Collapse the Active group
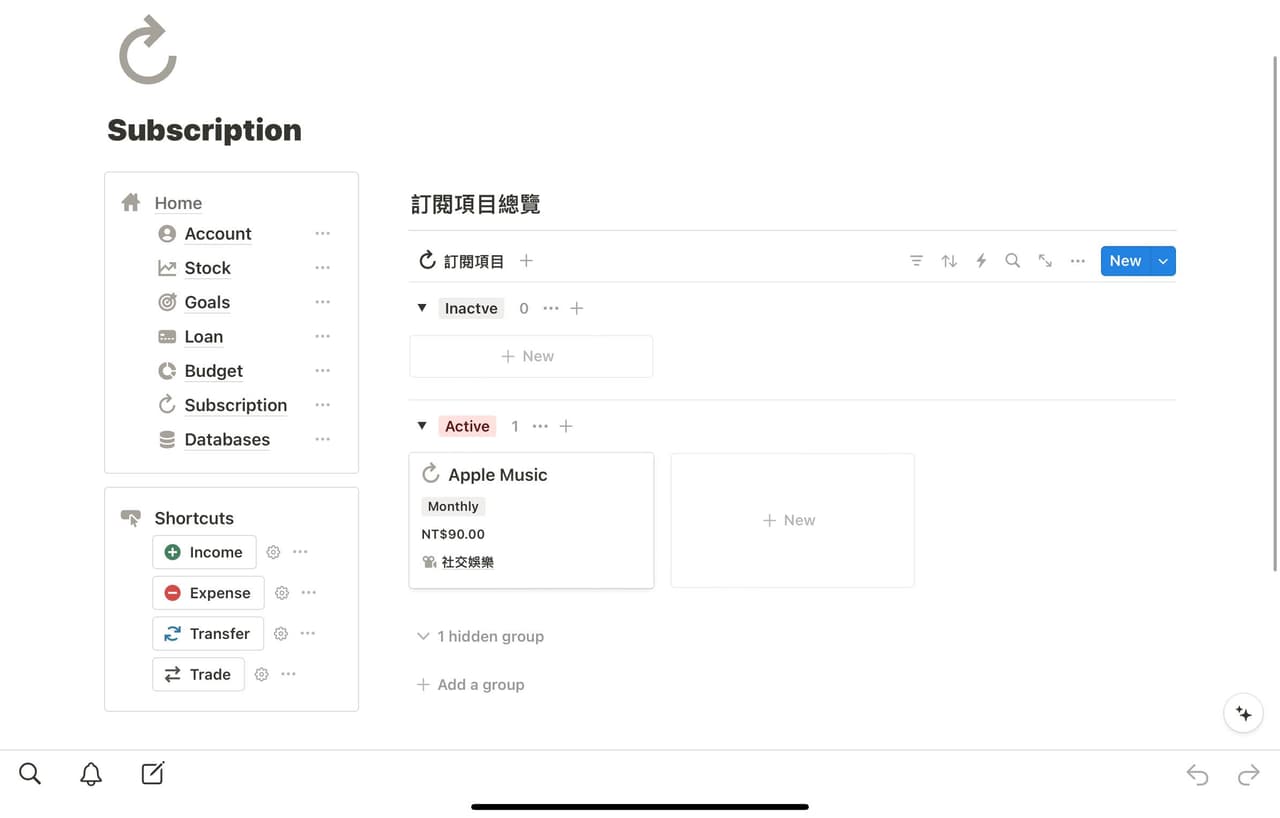The height and width of the screenshot is (818, 1280). pos(422,425)
